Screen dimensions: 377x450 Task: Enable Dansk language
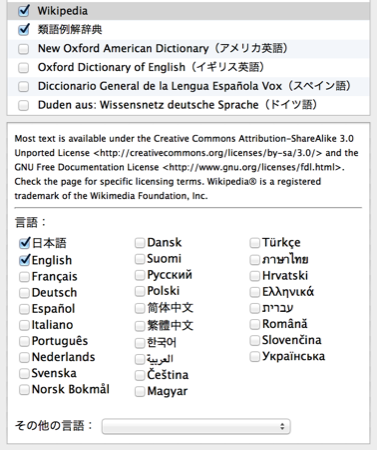pyautogui.click(x=140, y=243)
